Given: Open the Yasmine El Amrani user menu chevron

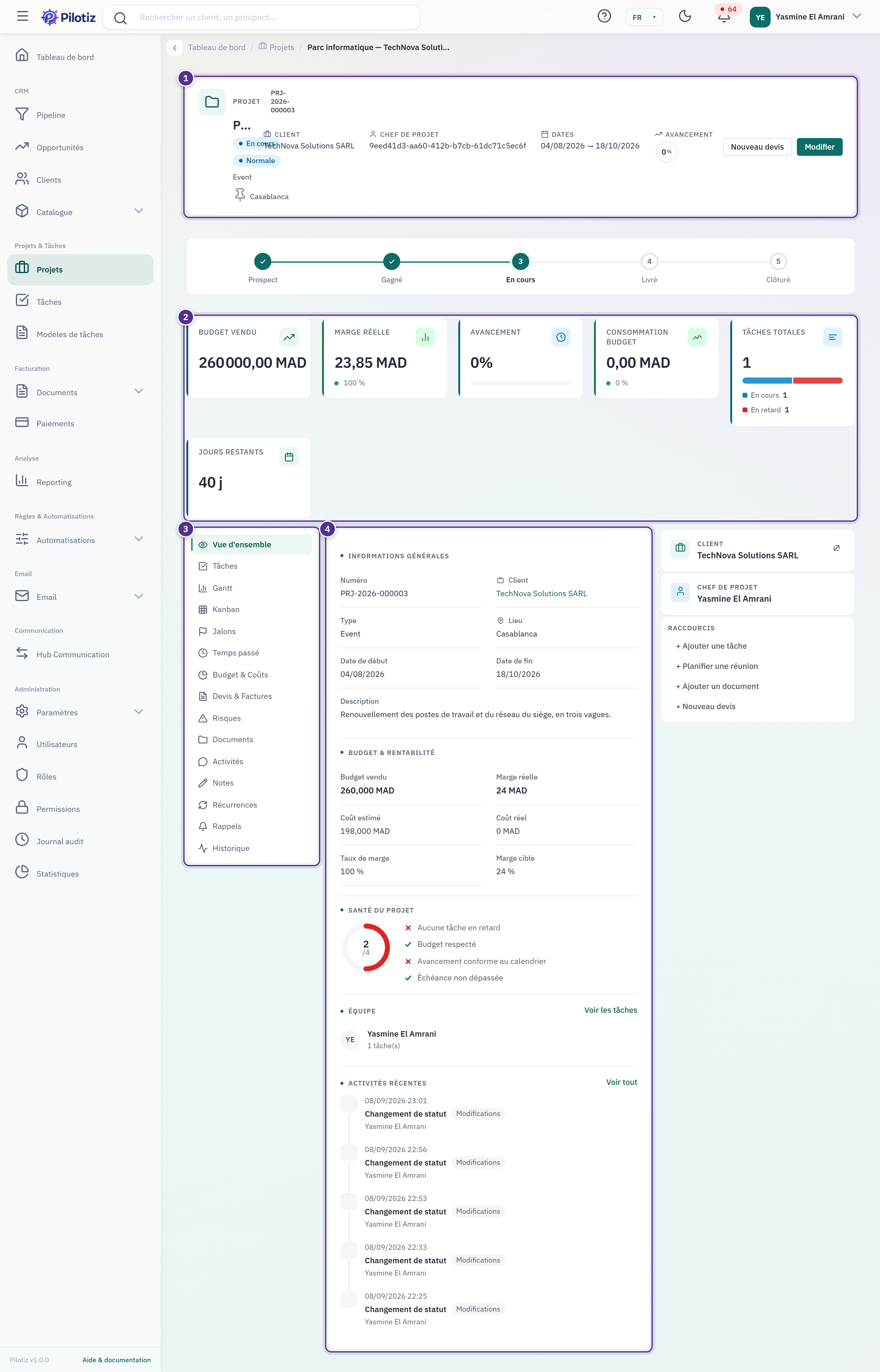Looking at the screenshot, I should coord(856,16).
